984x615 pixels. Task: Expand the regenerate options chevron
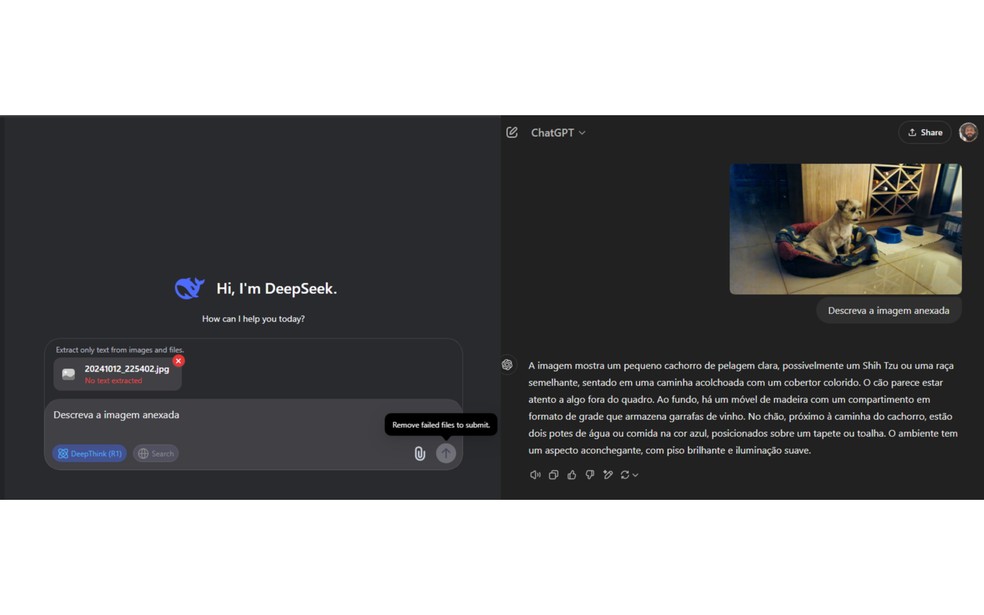tap(635, 475)
